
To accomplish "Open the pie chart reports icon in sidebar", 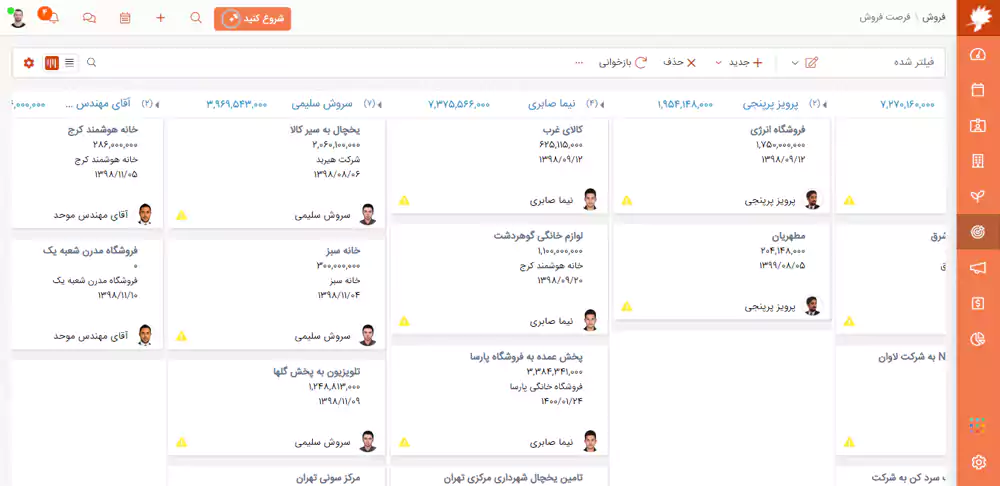I will point(978,338).
